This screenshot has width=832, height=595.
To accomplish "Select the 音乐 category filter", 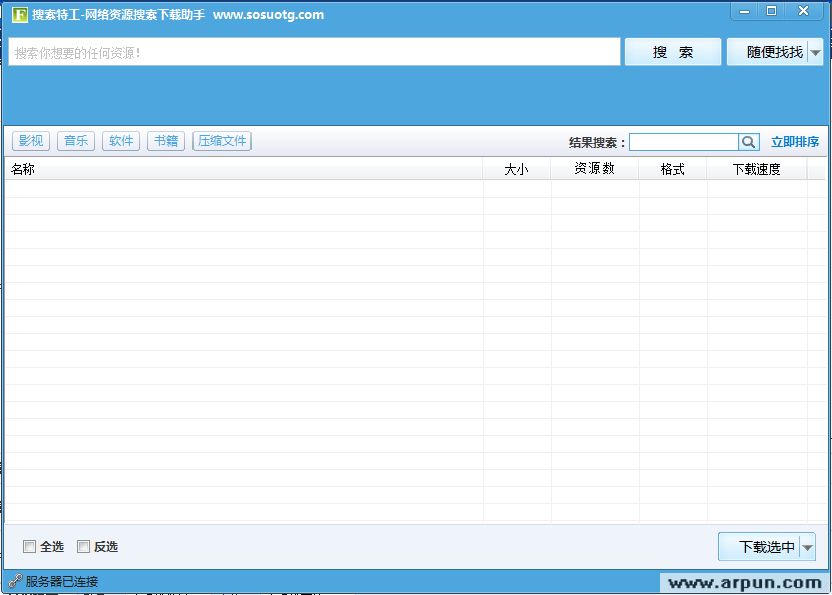I will [75, 140].
